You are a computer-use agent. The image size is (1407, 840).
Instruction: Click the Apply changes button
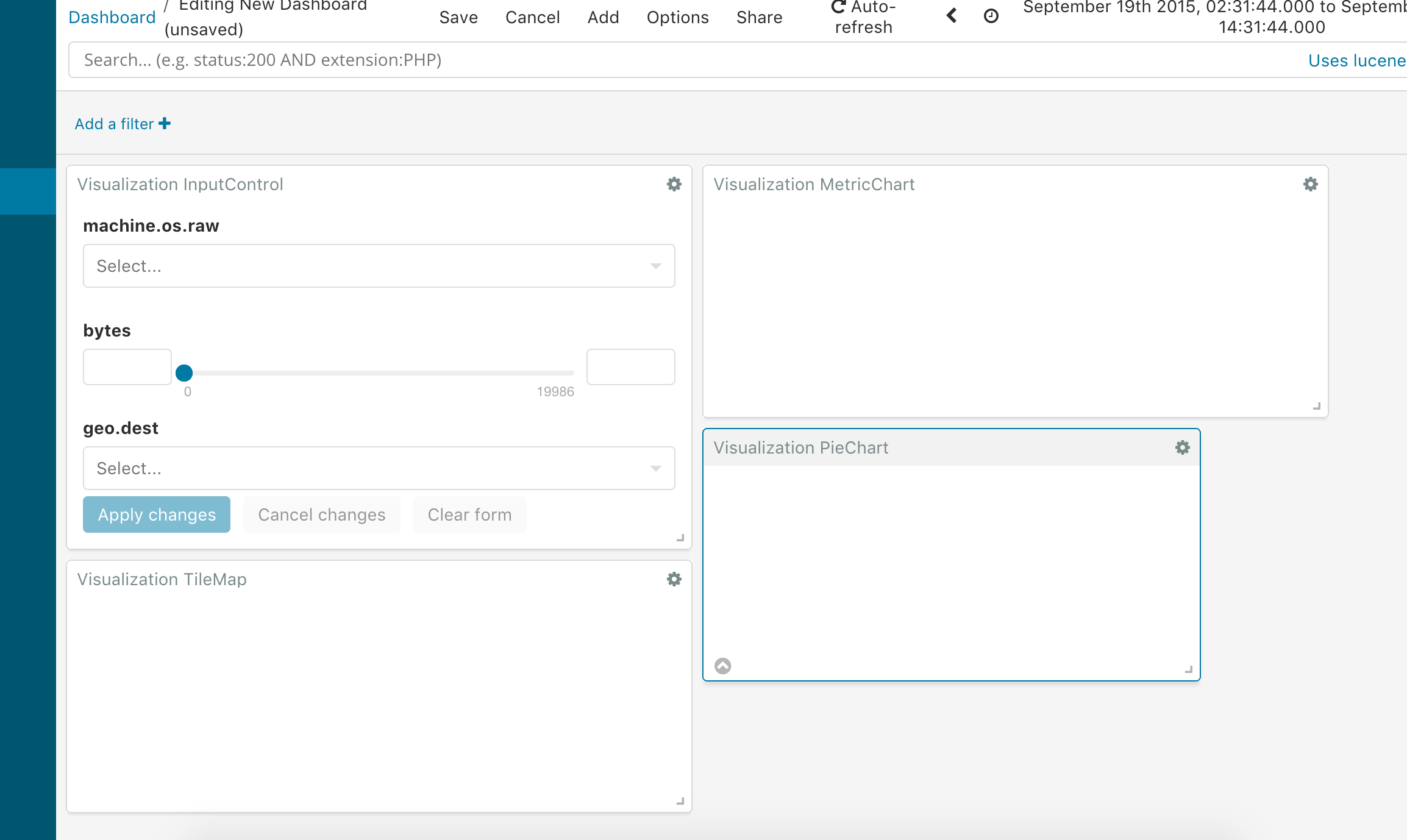click(x=157, y=514)
